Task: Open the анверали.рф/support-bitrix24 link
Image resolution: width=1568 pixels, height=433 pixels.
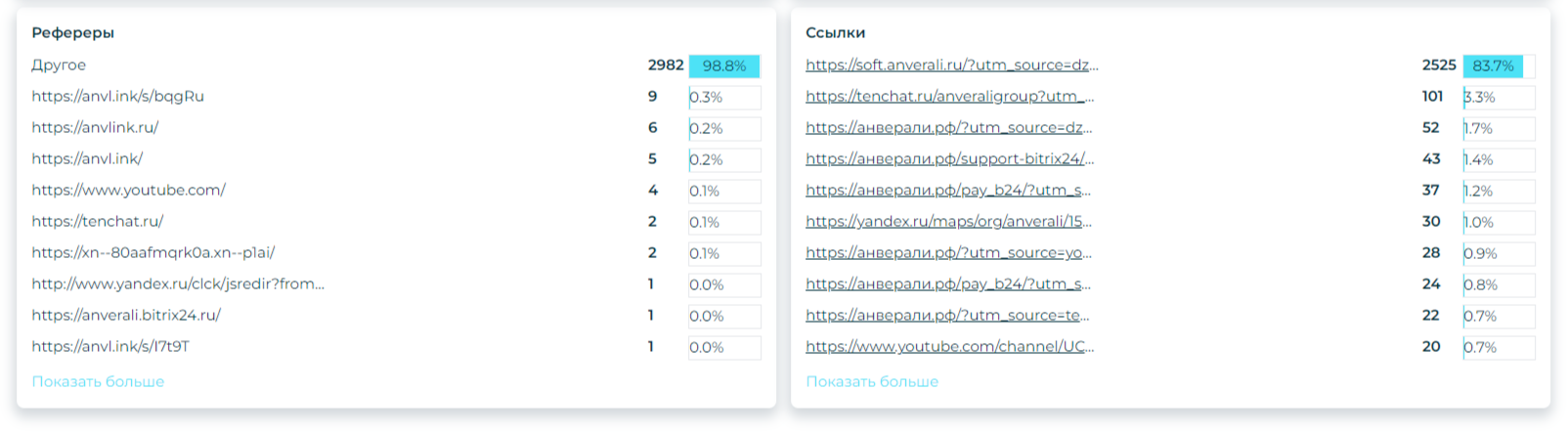Action: pos(949,159)
